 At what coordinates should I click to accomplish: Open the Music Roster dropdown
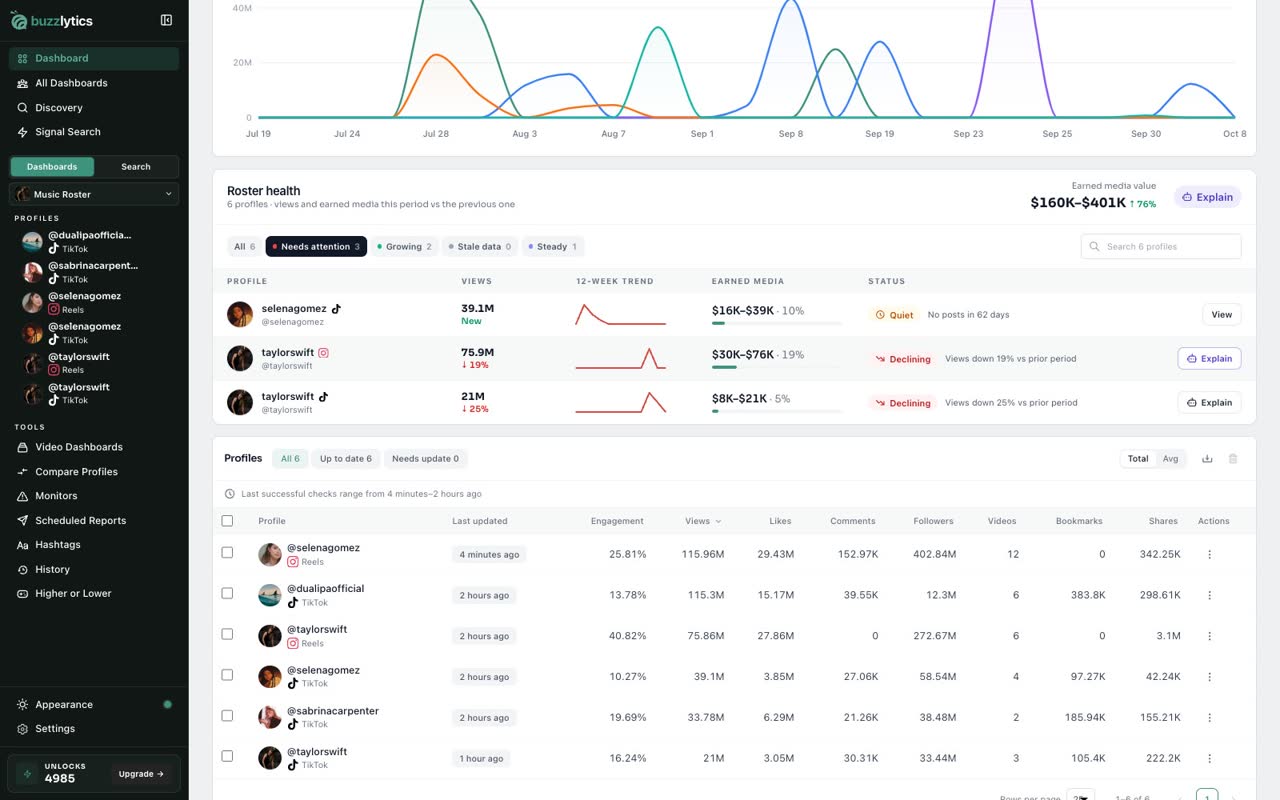coord(94,194)
